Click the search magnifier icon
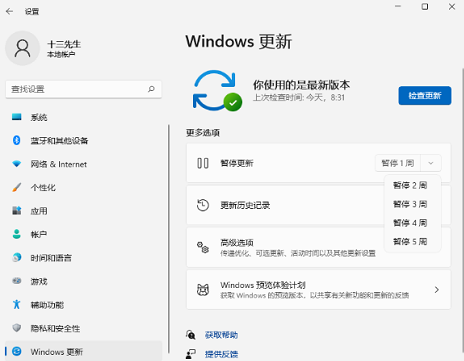This screenshot has width=464, height=361. pos(151,89)
